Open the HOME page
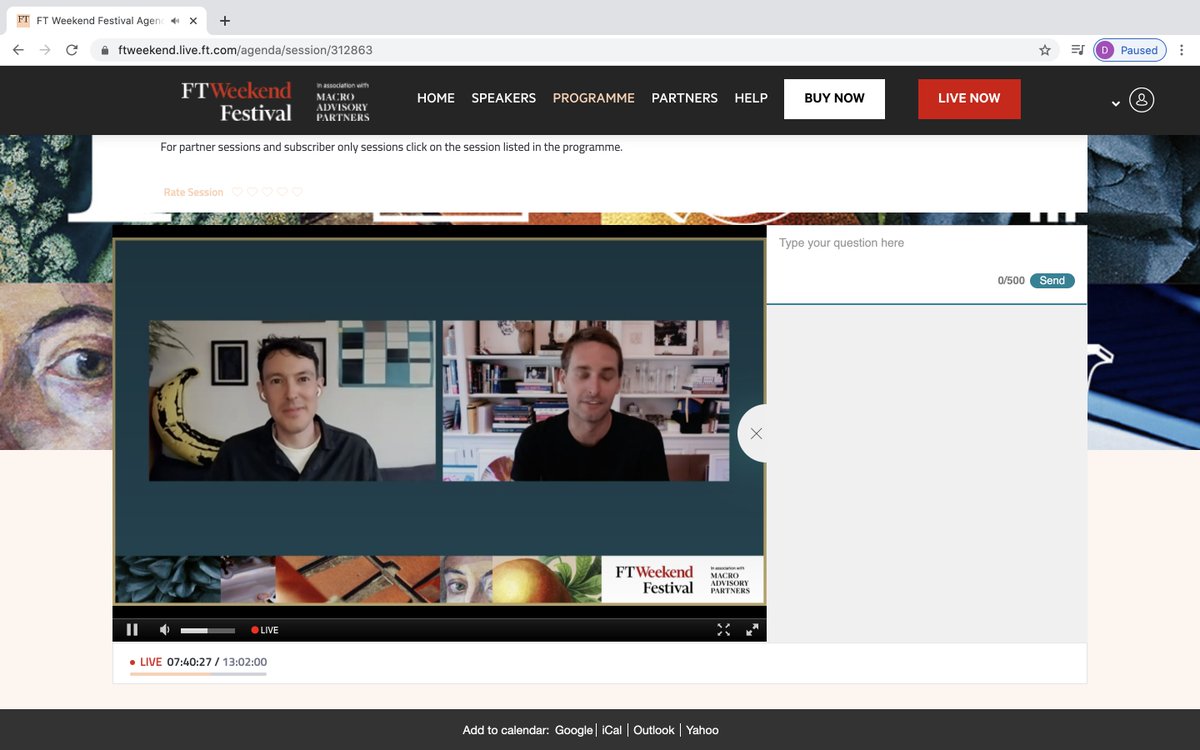 (x=436, y=98)
